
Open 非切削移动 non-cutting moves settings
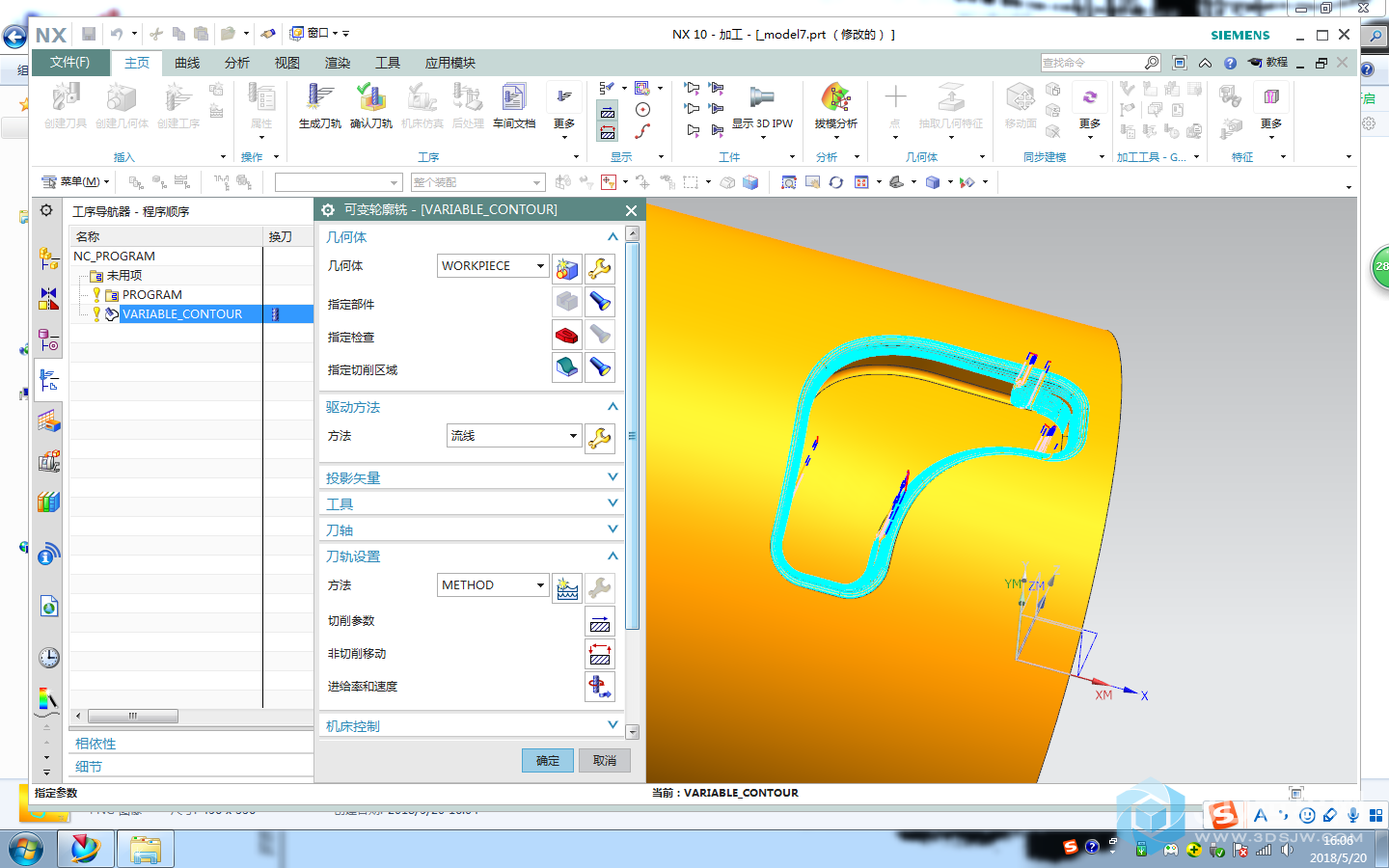(x=600, y=655)
